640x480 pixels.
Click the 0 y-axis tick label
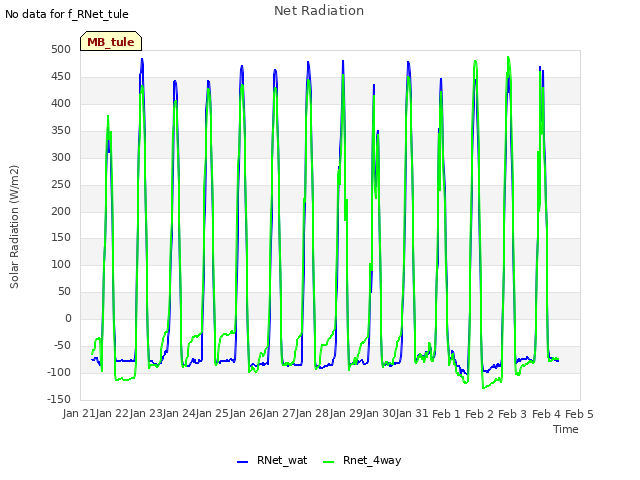pyautogui.click(x=68, y=318)
